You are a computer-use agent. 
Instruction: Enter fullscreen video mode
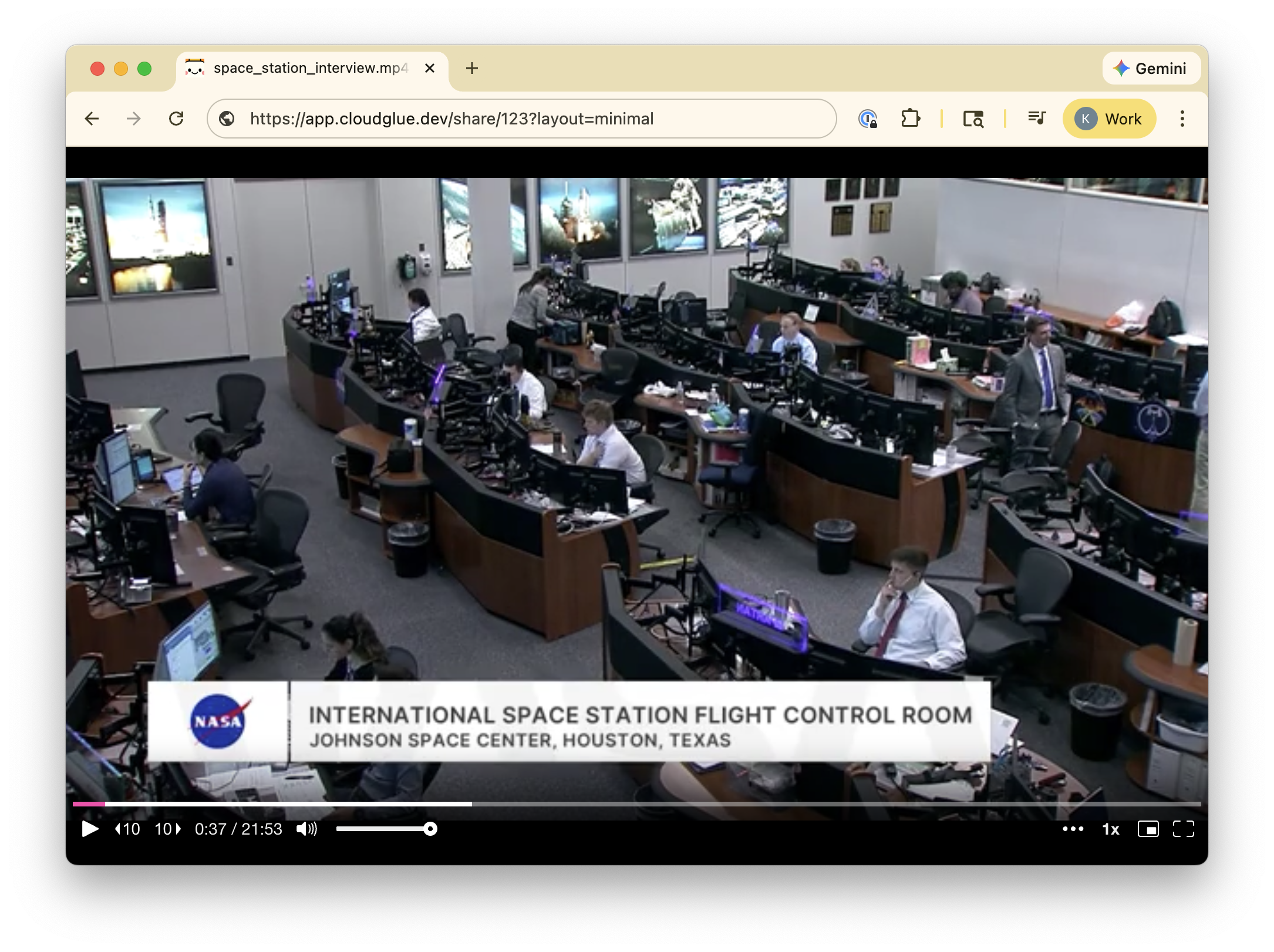[x=1183, y=829]
